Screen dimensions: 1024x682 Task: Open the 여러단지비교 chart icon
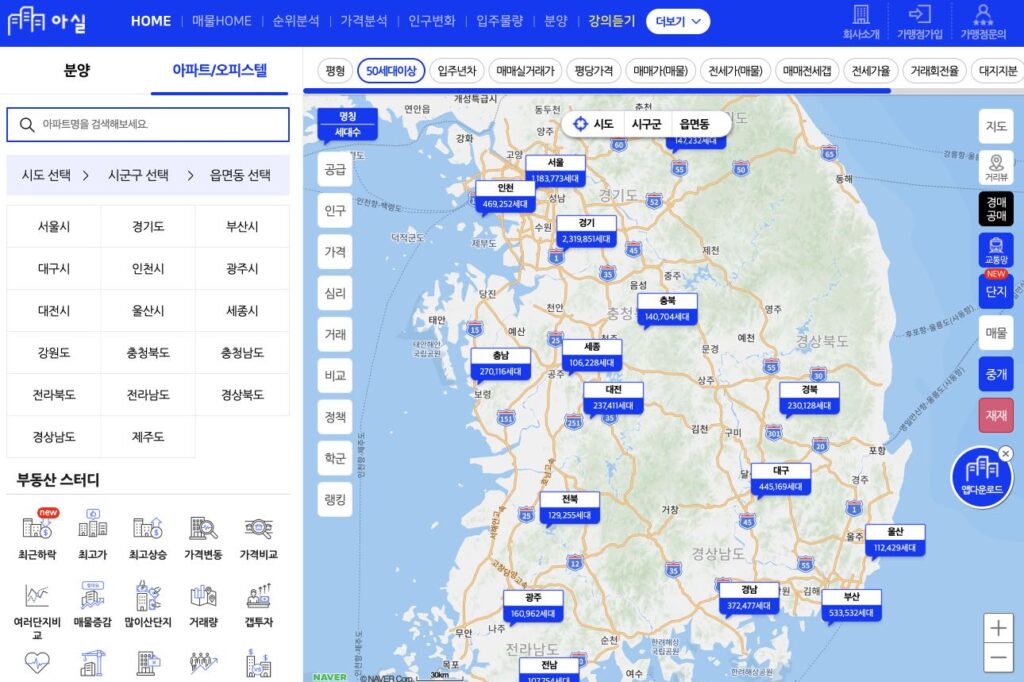pyautogui.click(x=37, y=595)
